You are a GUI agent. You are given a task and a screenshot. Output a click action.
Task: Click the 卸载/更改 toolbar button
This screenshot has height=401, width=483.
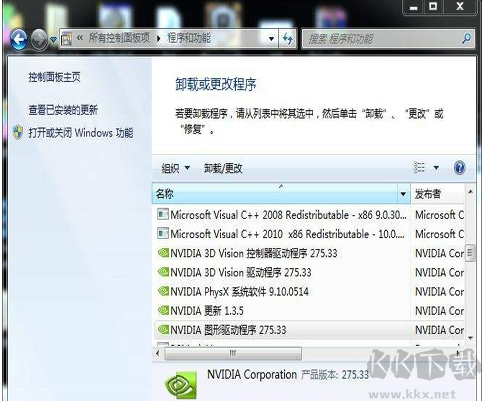click(223, 168)
